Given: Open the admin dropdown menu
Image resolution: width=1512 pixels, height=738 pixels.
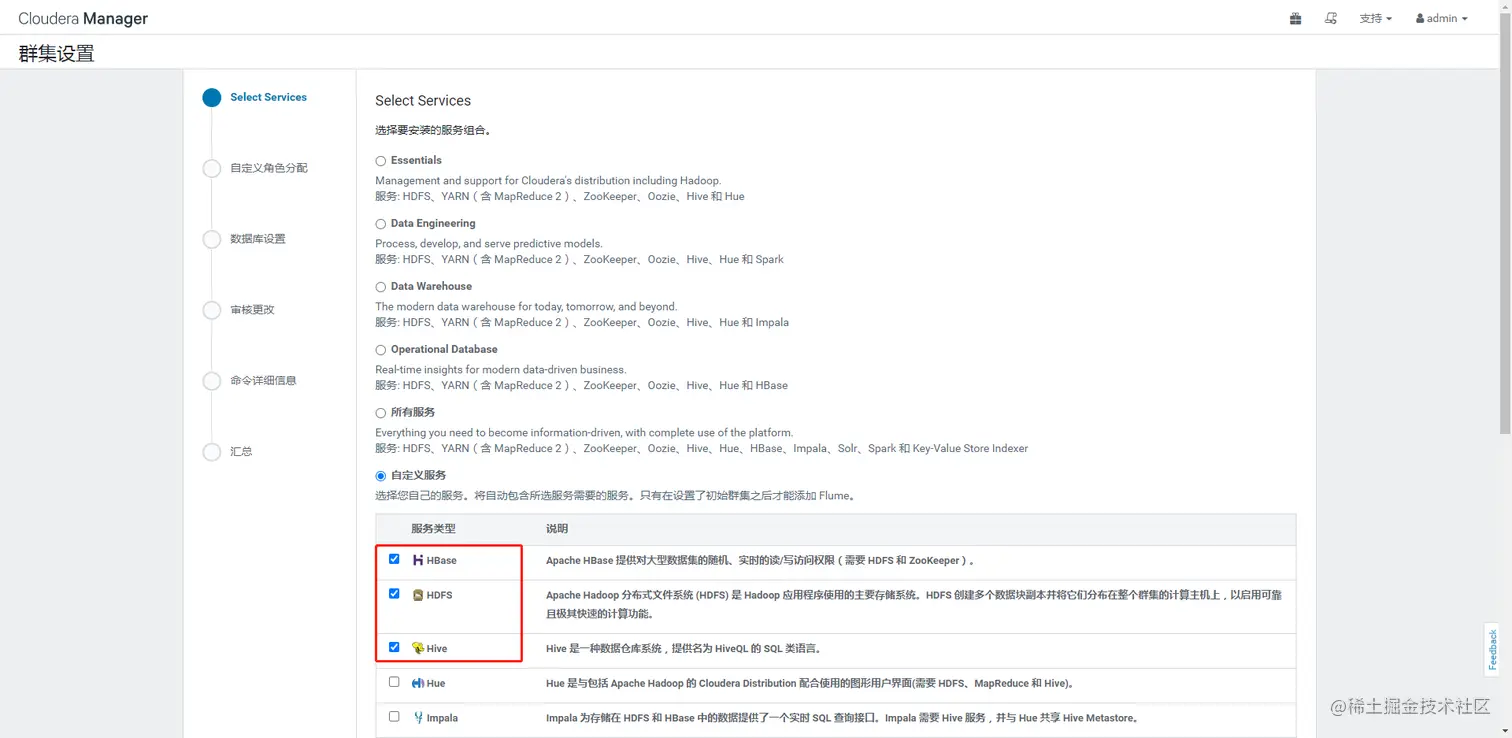Looking at the screenshot, I should (1442, 18).
